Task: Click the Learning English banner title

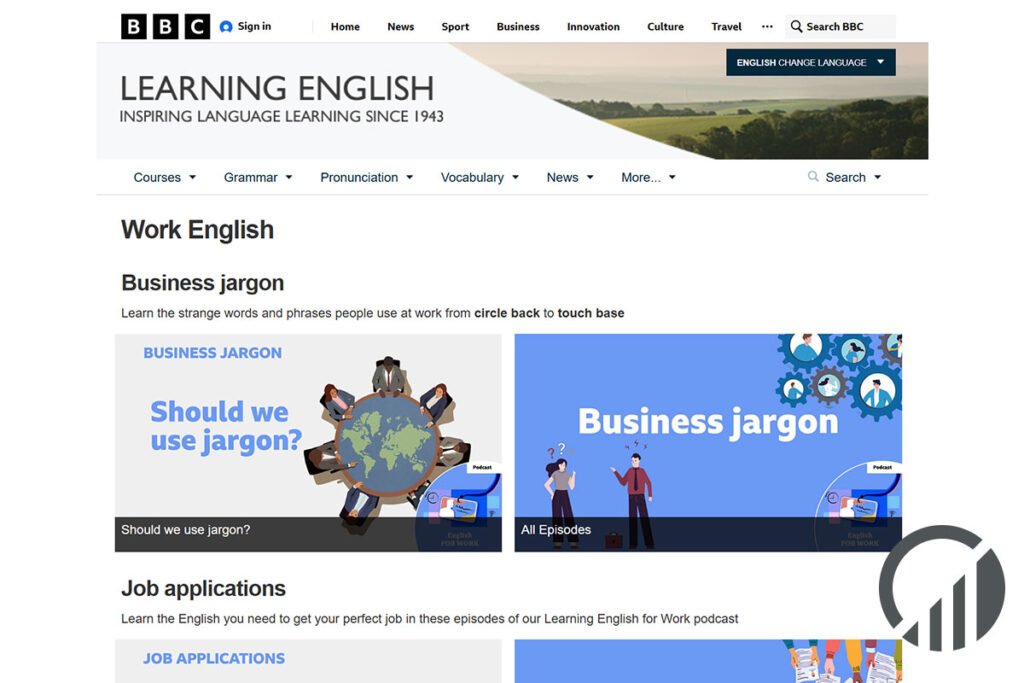Action: pos(277,88)
